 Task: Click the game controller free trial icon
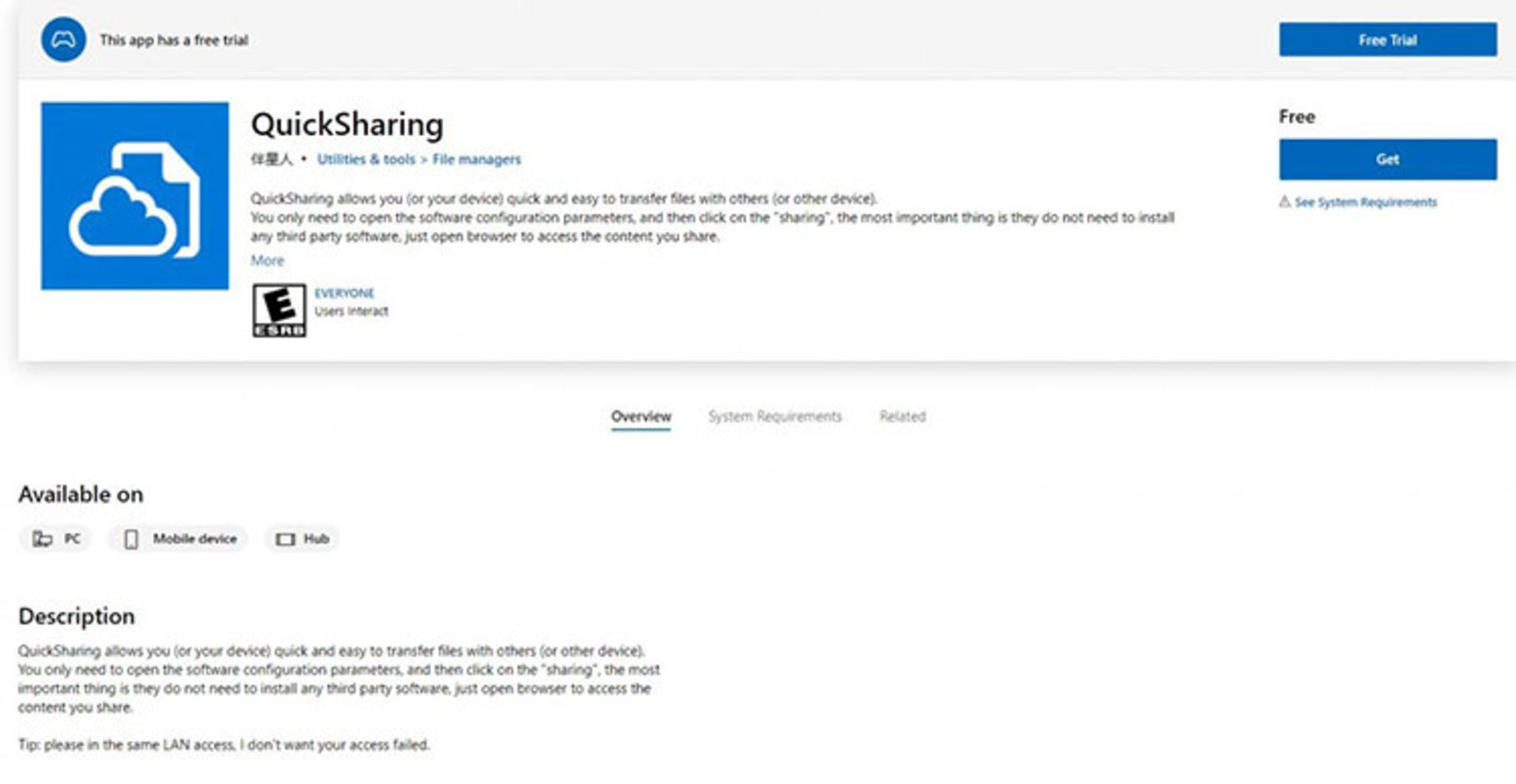63,39
